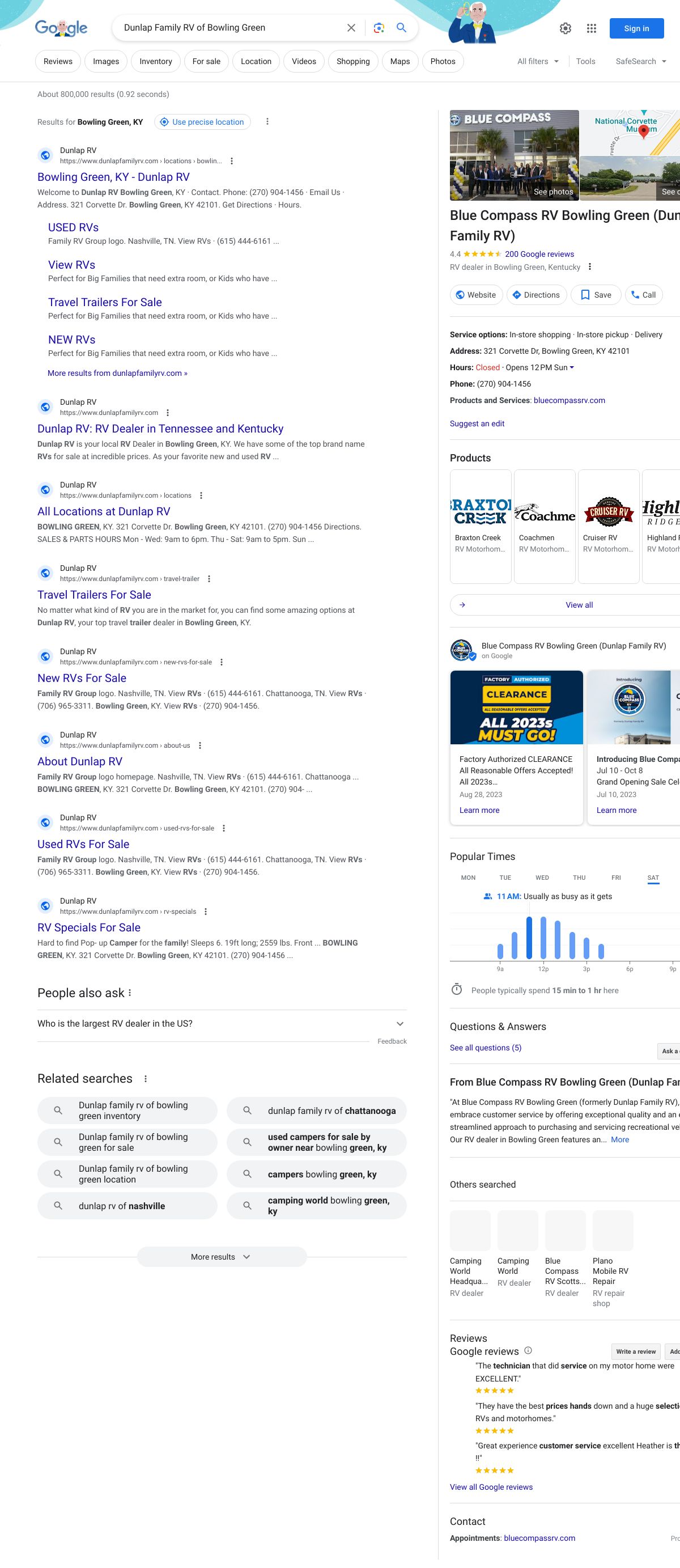Open the Google apps grid
This screenshot has width=680, height=1568.
click(x=591, y=28)
